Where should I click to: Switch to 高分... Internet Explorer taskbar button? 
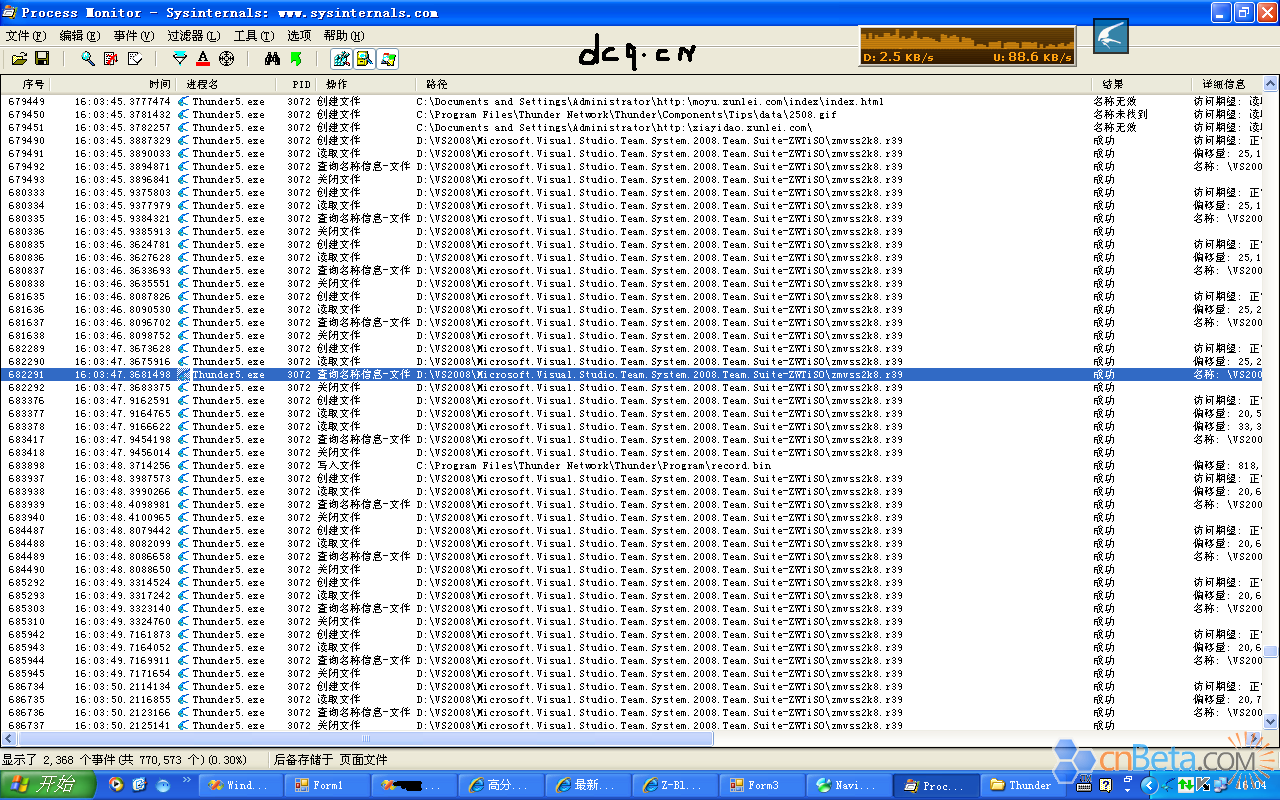501,785
